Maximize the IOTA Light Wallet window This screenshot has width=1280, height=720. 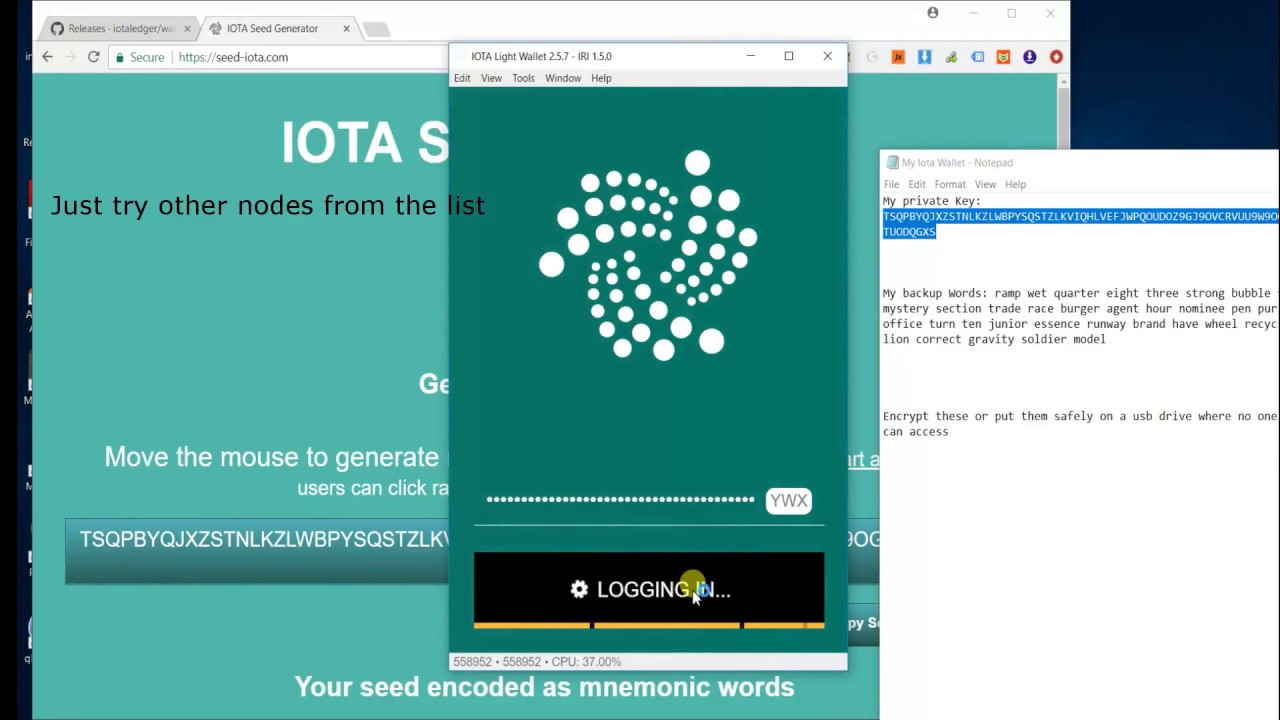click(789, 56)
